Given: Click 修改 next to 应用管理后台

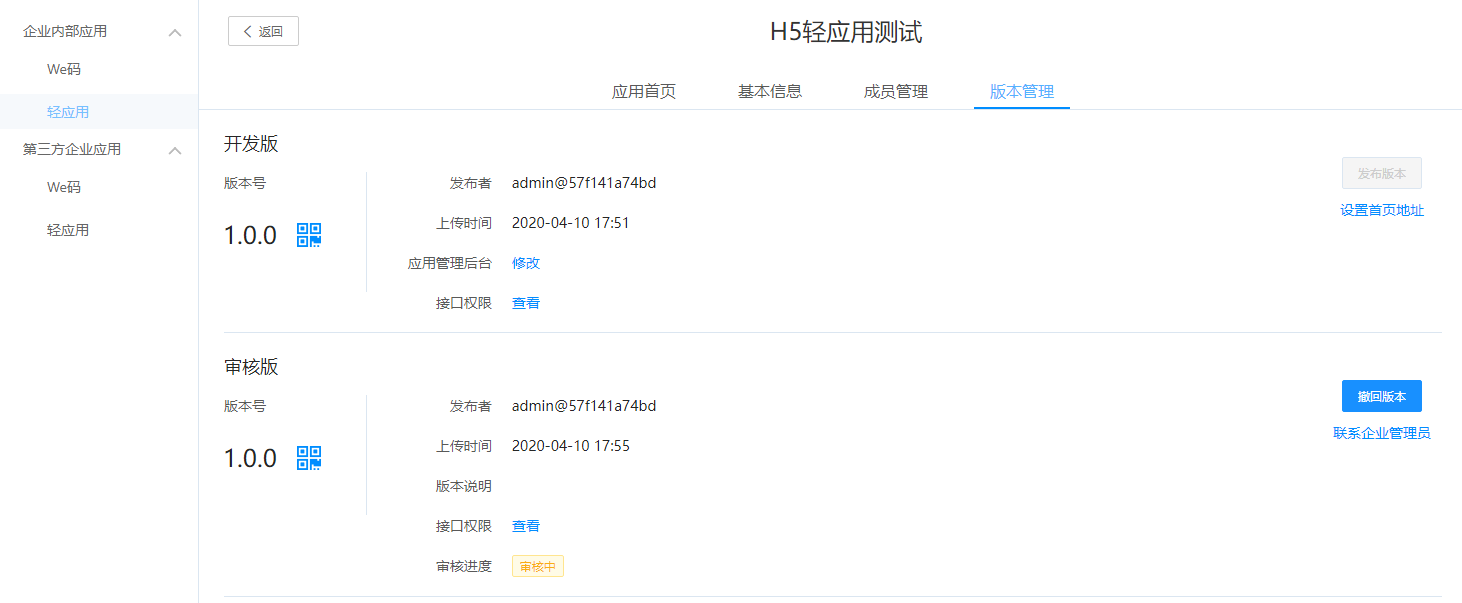Looking at the screenshot, I should pyautogui.click(x=526, y=263).
